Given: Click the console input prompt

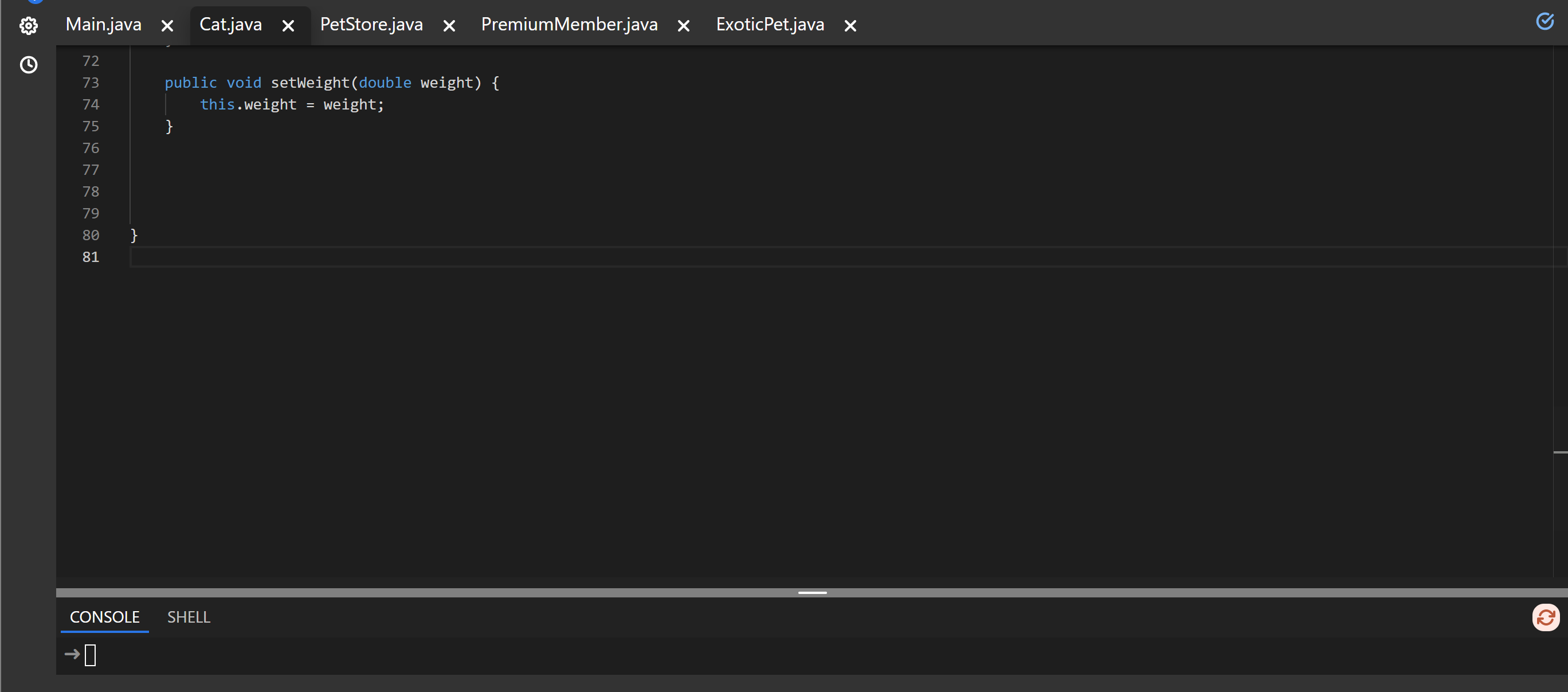Looking at the screenshot, I should (90, 655).
